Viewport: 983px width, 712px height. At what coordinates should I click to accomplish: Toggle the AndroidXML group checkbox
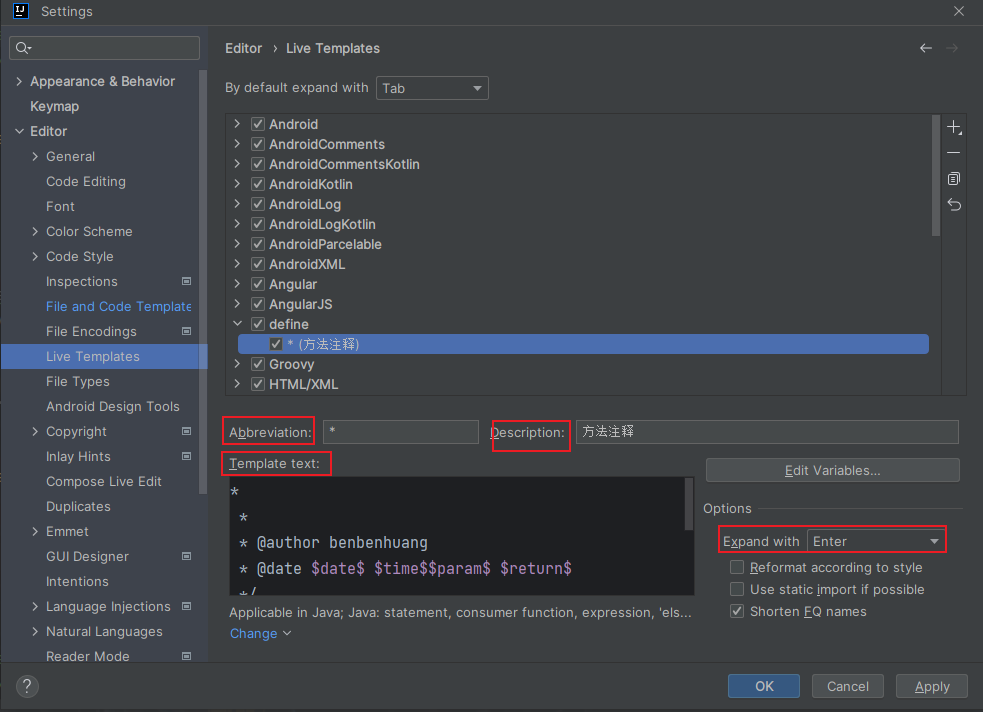[x=258, y=264]
